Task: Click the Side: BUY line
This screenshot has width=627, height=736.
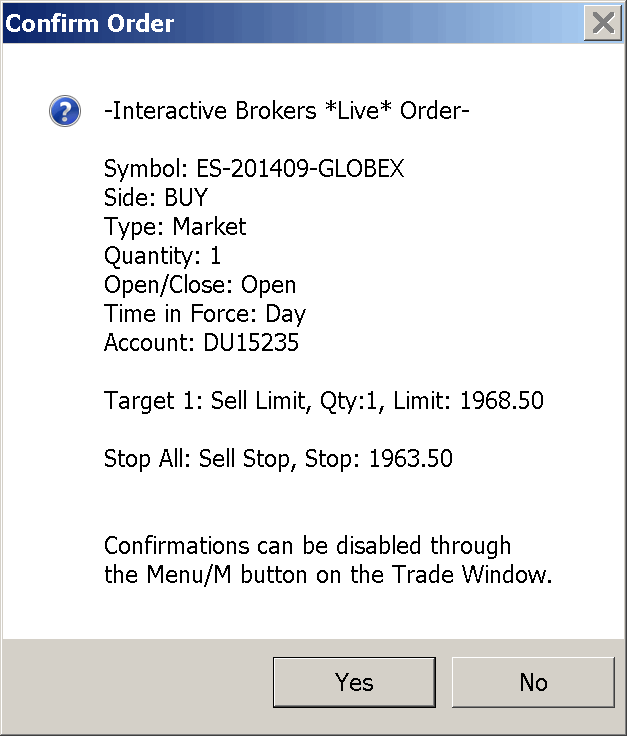Action: tap(155, 198)
